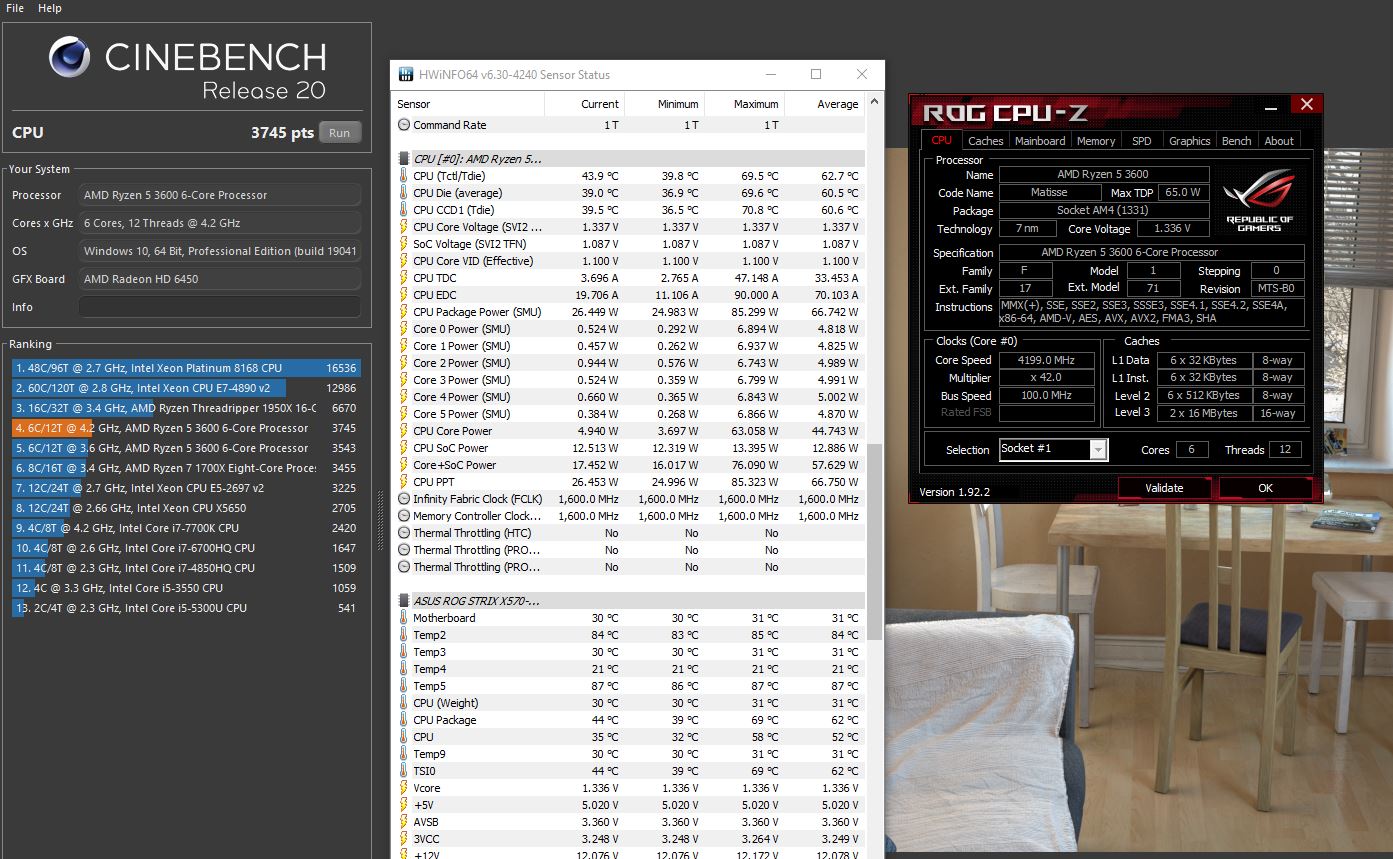The width and height of the screenshot is (1393, 859).
Task: Select the Core i5-5300U ranking entry
Action: coord(186,608)
